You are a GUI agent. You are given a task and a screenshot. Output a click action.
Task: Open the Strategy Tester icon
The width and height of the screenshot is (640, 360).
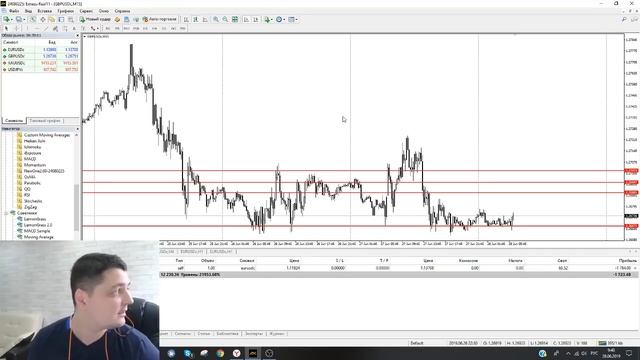[x=71, y=19]
